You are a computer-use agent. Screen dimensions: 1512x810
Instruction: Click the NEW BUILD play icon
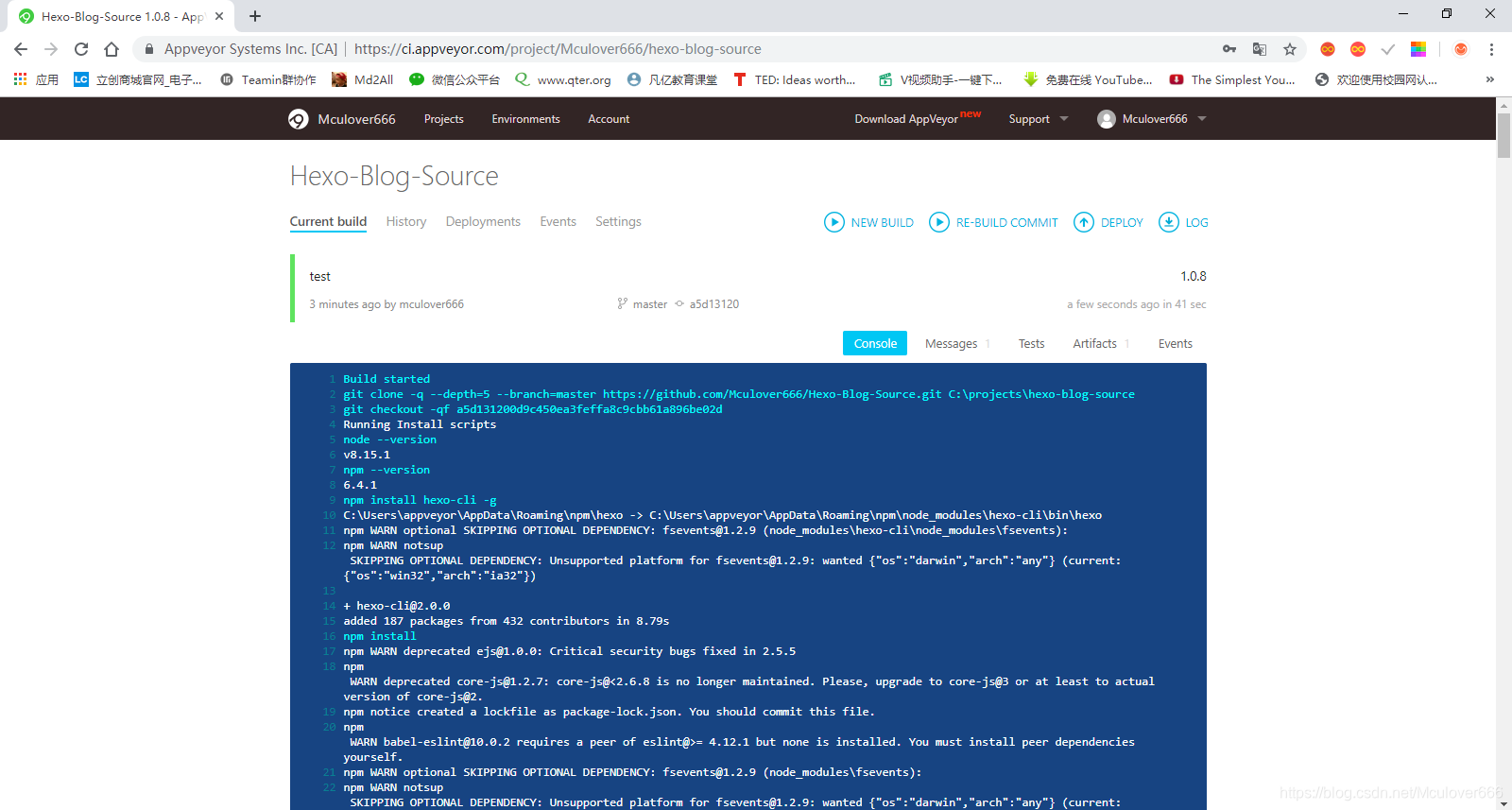[x=834, y=222]
